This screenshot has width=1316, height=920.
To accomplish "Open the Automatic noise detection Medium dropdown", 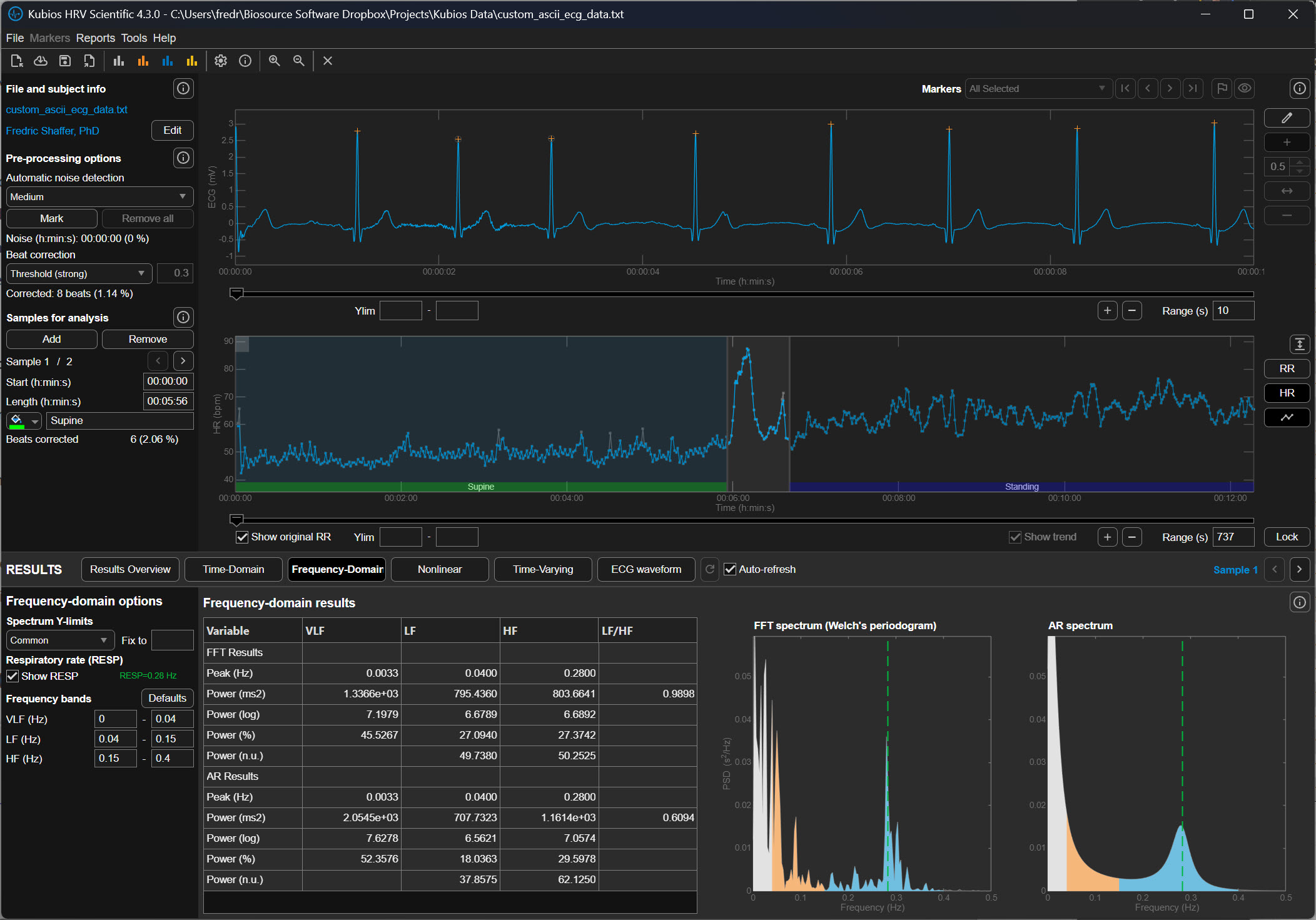I will click(x=99, y=197).
